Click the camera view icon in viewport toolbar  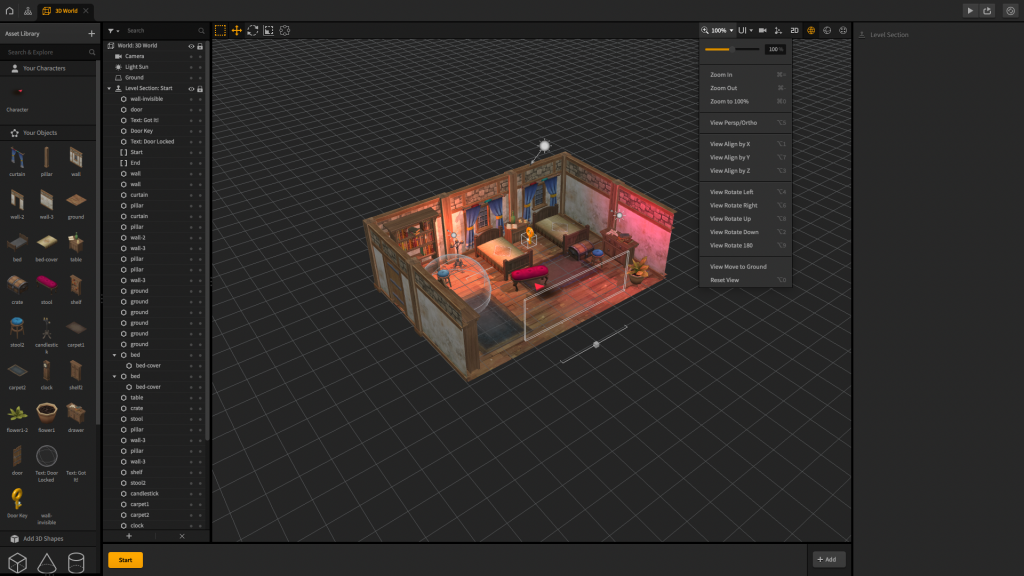[x=762, y=31]
